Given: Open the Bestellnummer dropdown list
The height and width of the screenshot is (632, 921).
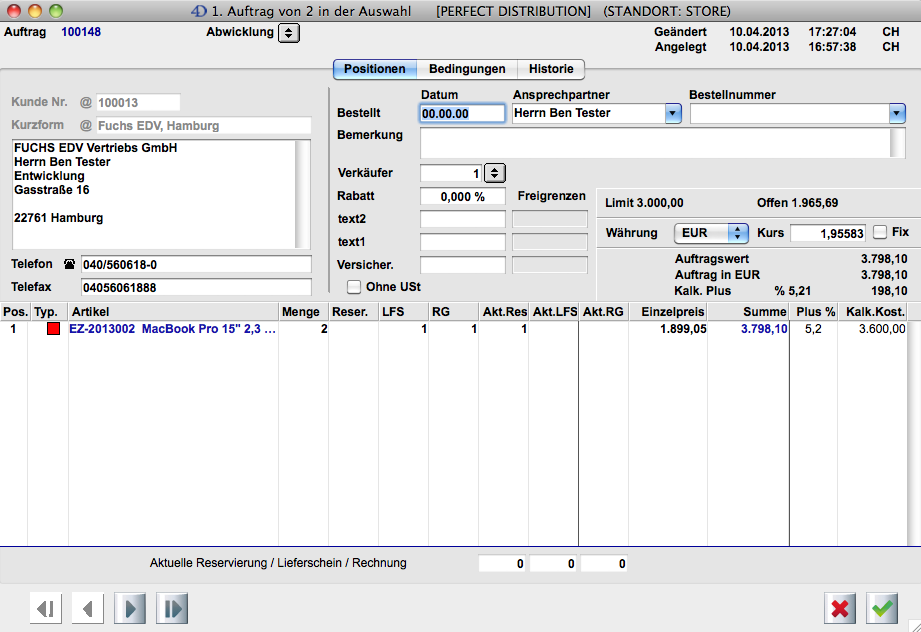Looking at the screenshot, I should 897,114.
